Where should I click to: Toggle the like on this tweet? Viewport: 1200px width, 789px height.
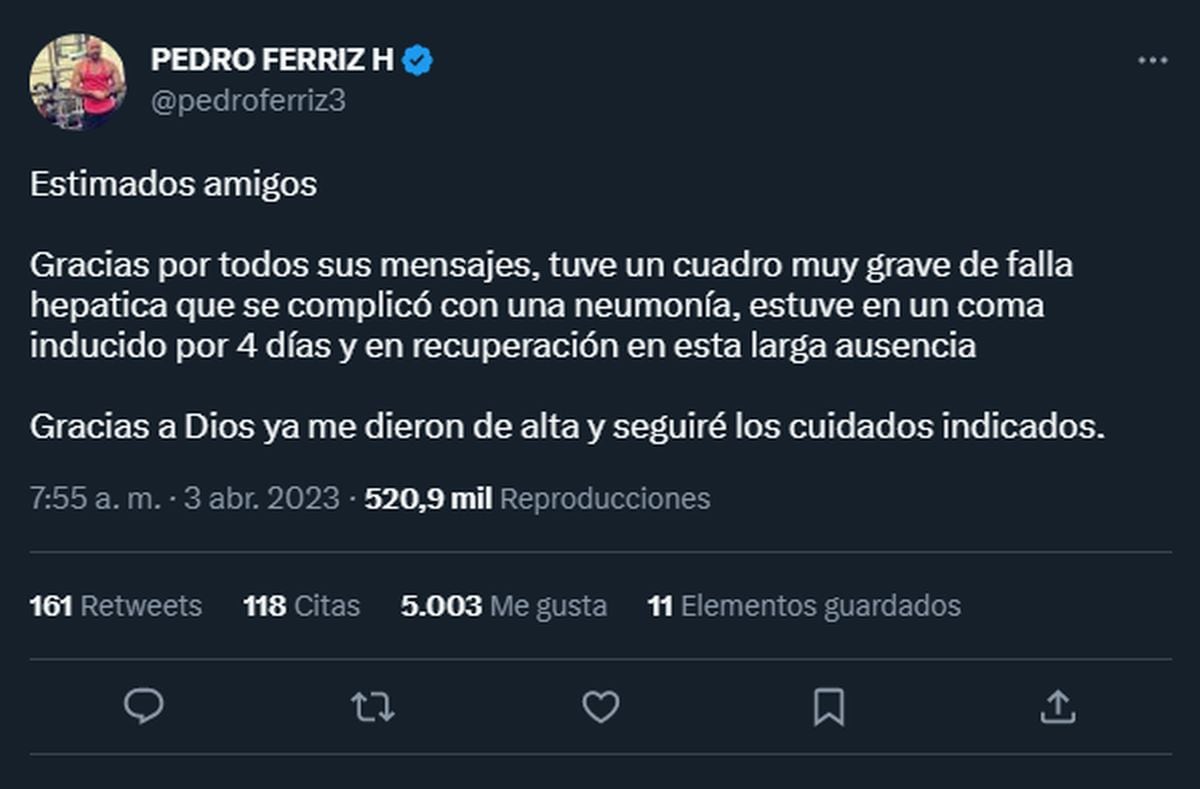(x=600, y=706)
